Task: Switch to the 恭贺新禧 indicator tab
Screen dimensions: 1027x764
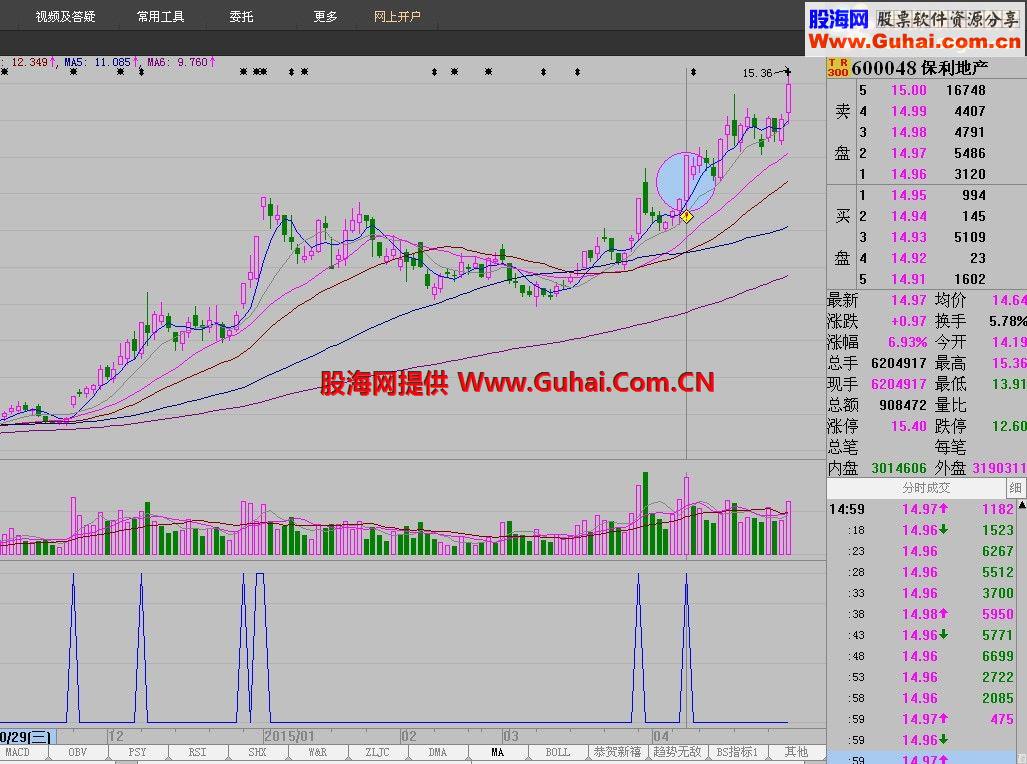Action: [617, 752]
